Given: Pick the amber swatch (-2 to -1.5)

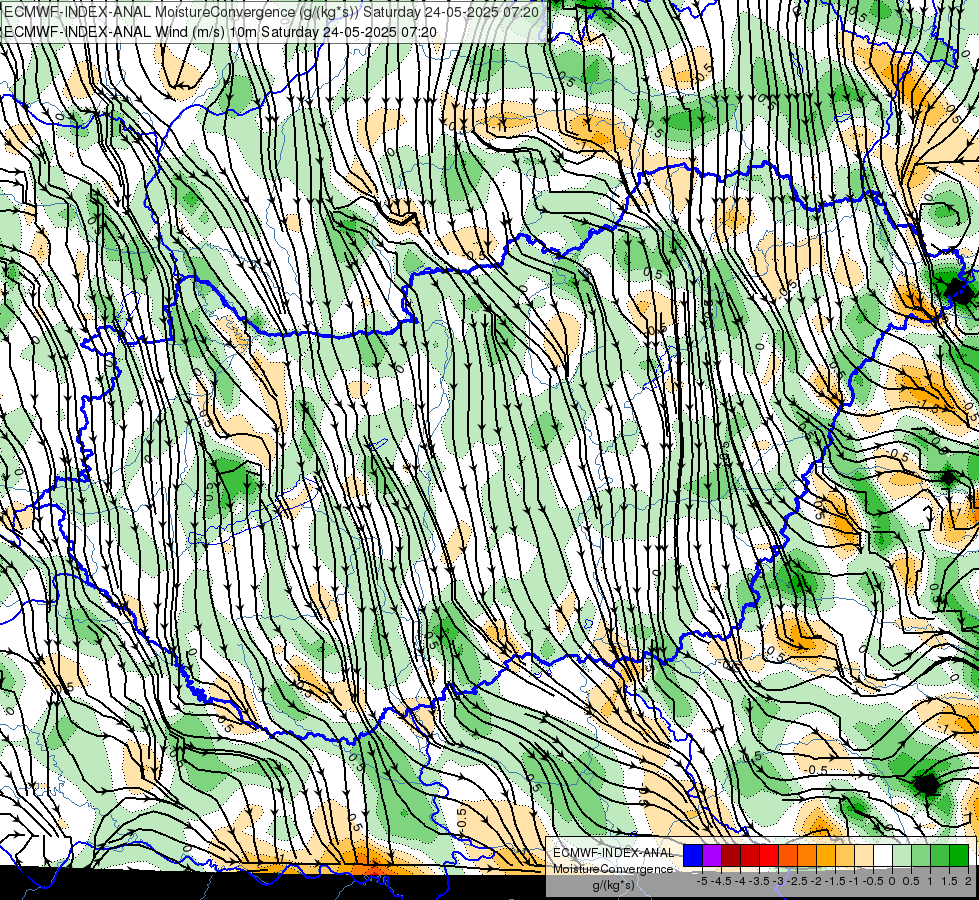Looking at the screenshot, I should tap(826, 855).
